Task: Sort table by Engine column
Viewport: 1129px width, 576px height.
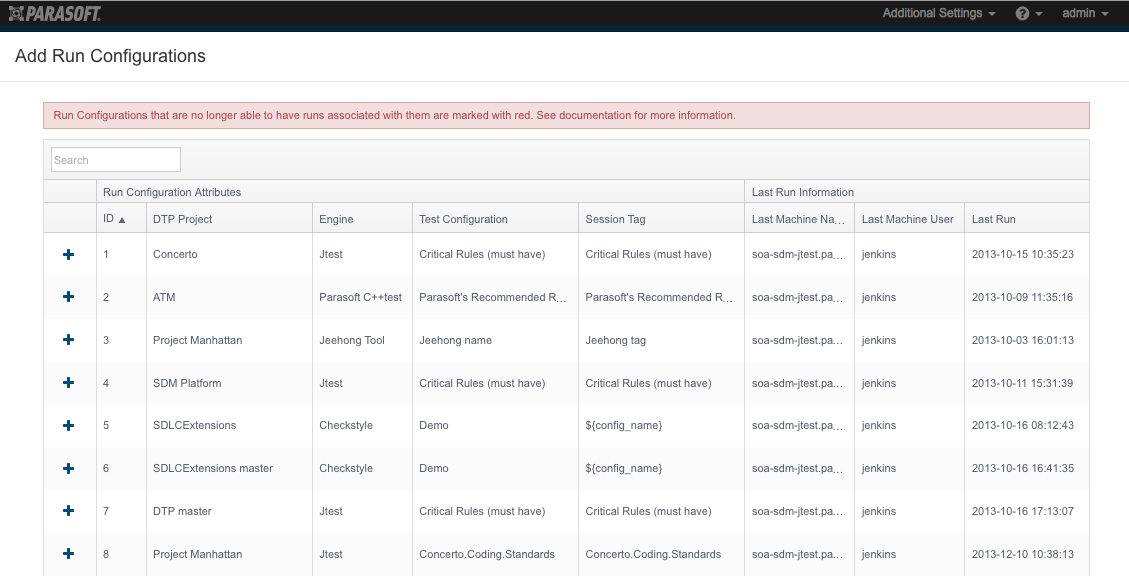Action: pos(362,218)
